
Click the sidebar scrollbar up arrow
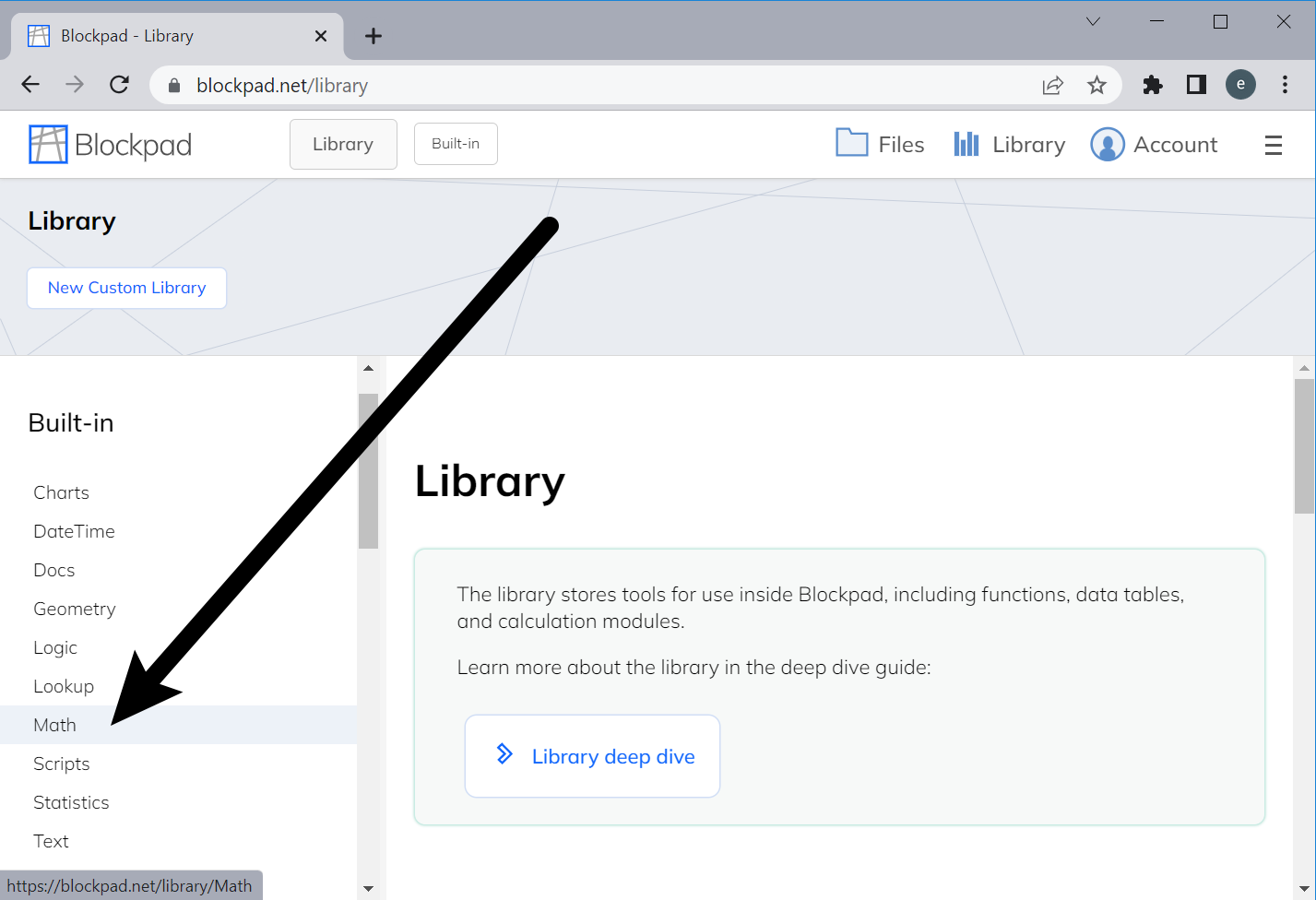(x=368, y=368)
